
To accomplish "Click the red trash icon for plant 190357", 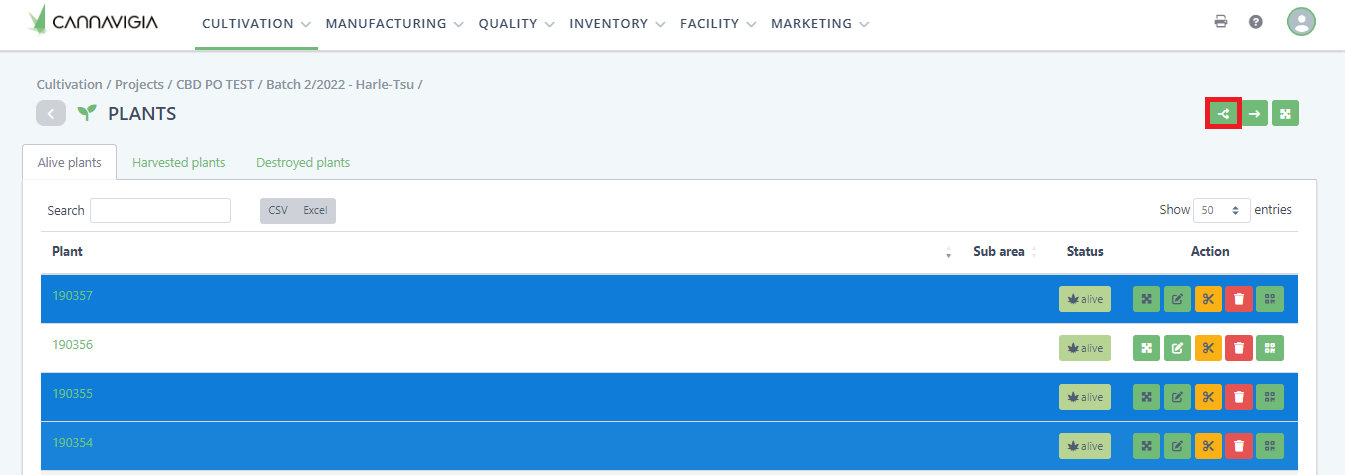I will tap(1239, 298).
